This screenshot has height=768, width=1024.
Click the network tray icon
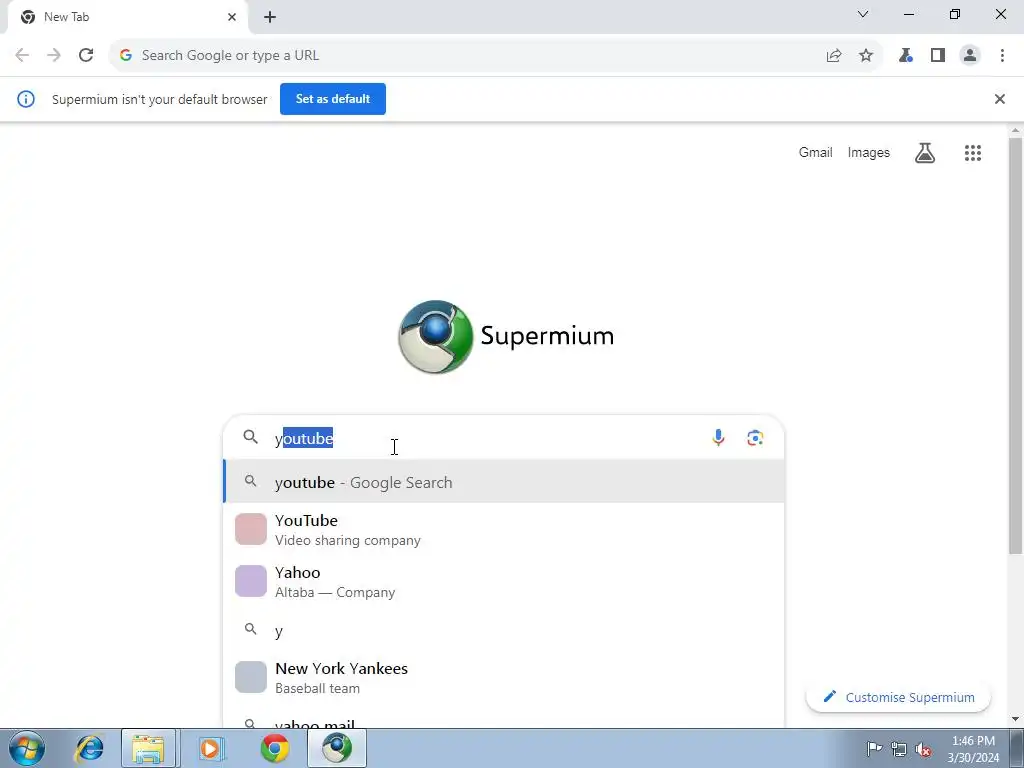(x=899, y=749)
